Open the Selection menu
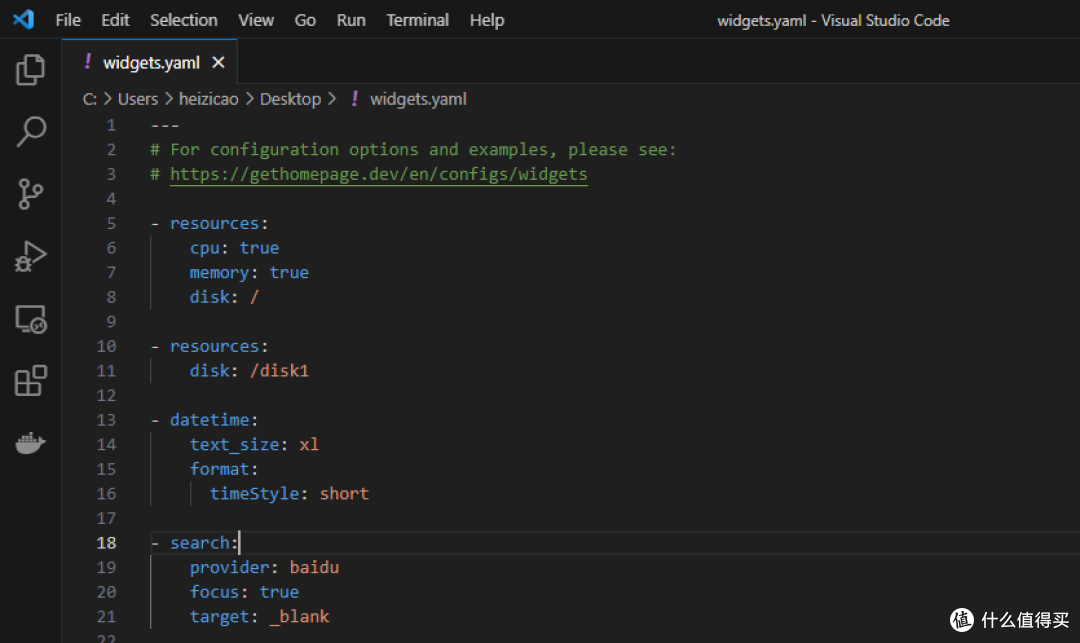The width and height of the screenshot is (1080, 643). point(183,20)
